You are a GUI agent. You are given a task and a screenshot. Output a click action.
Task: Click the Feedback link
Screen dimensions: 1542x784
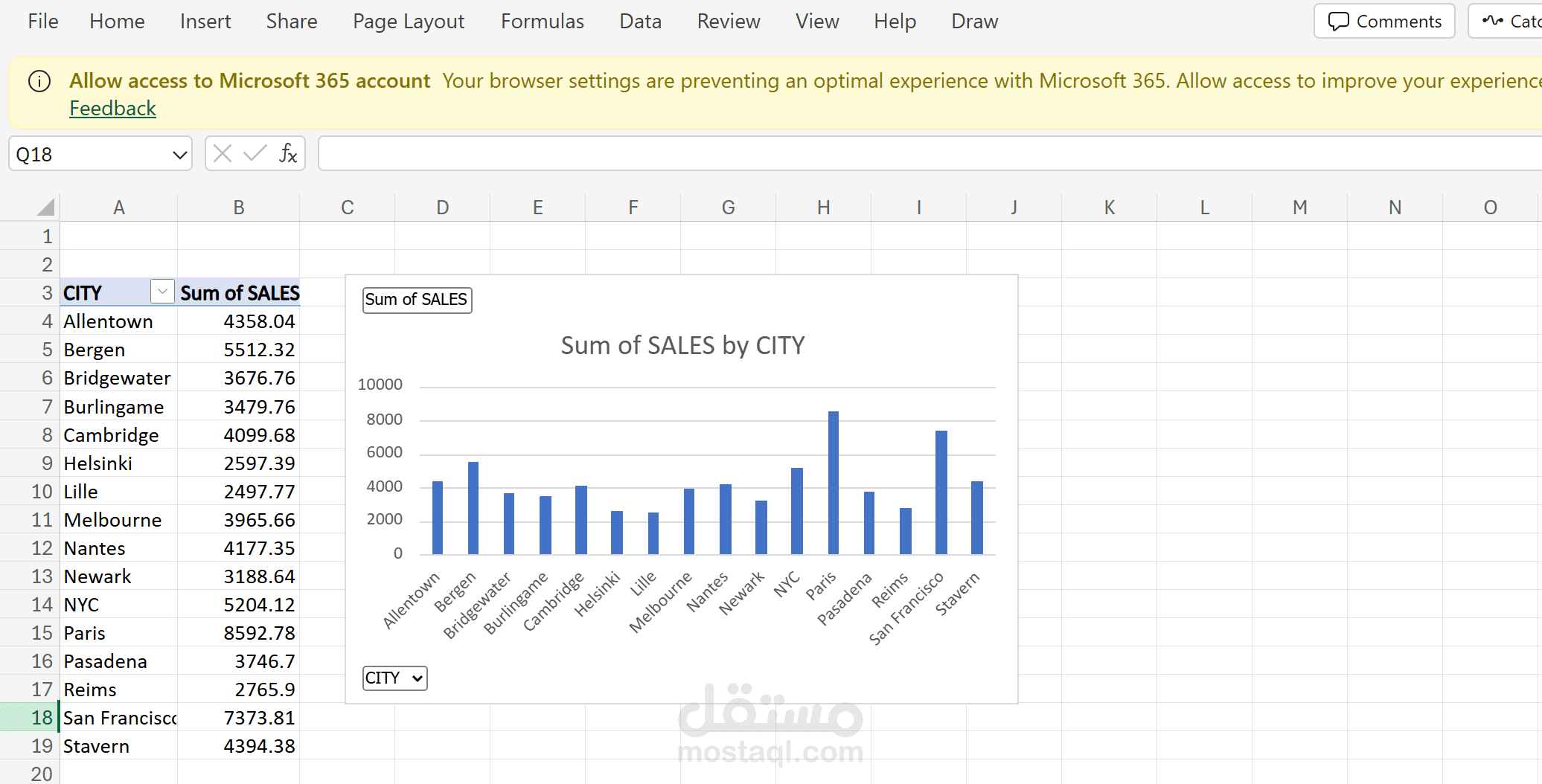[112, 108]
